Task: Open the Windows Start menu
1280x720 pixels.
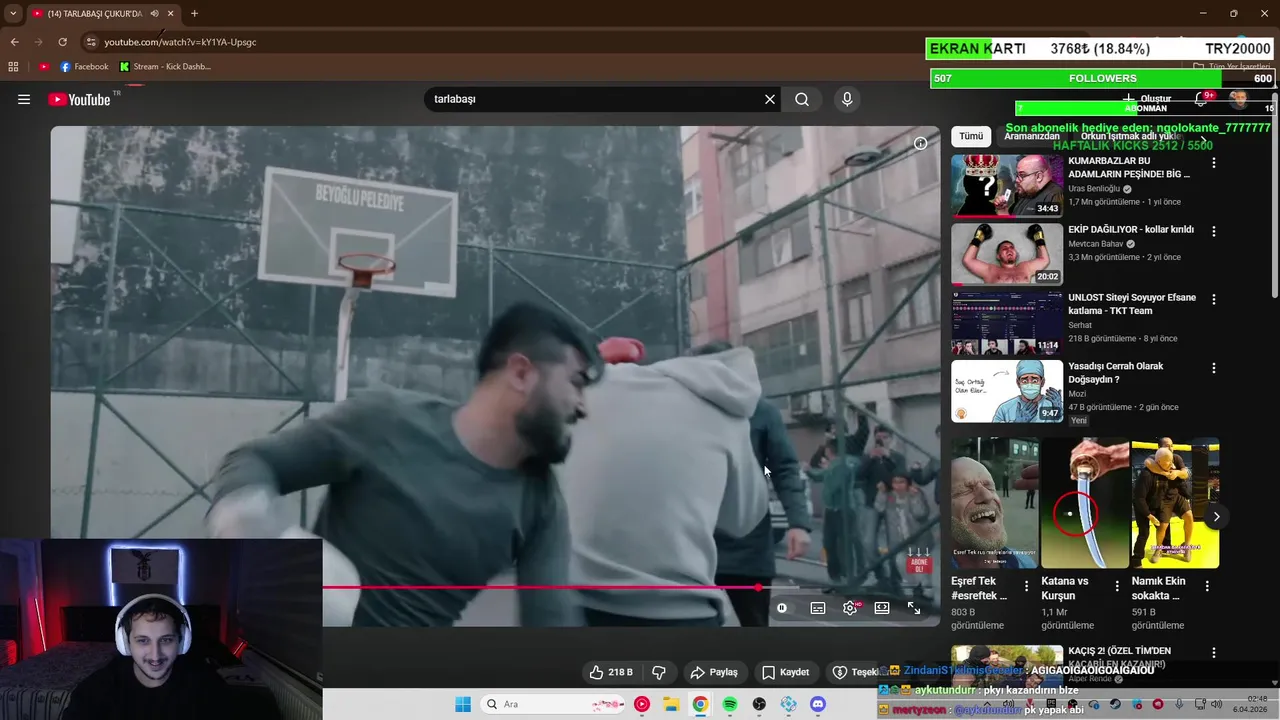Action: [x=463, y=704]
